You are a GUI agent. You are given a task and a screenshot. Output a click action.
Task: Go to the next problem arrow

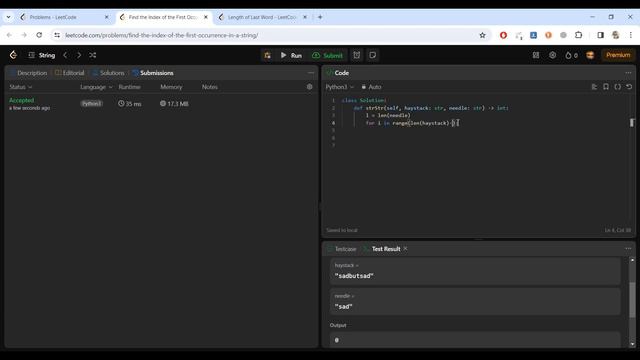[x=79, y=55]
